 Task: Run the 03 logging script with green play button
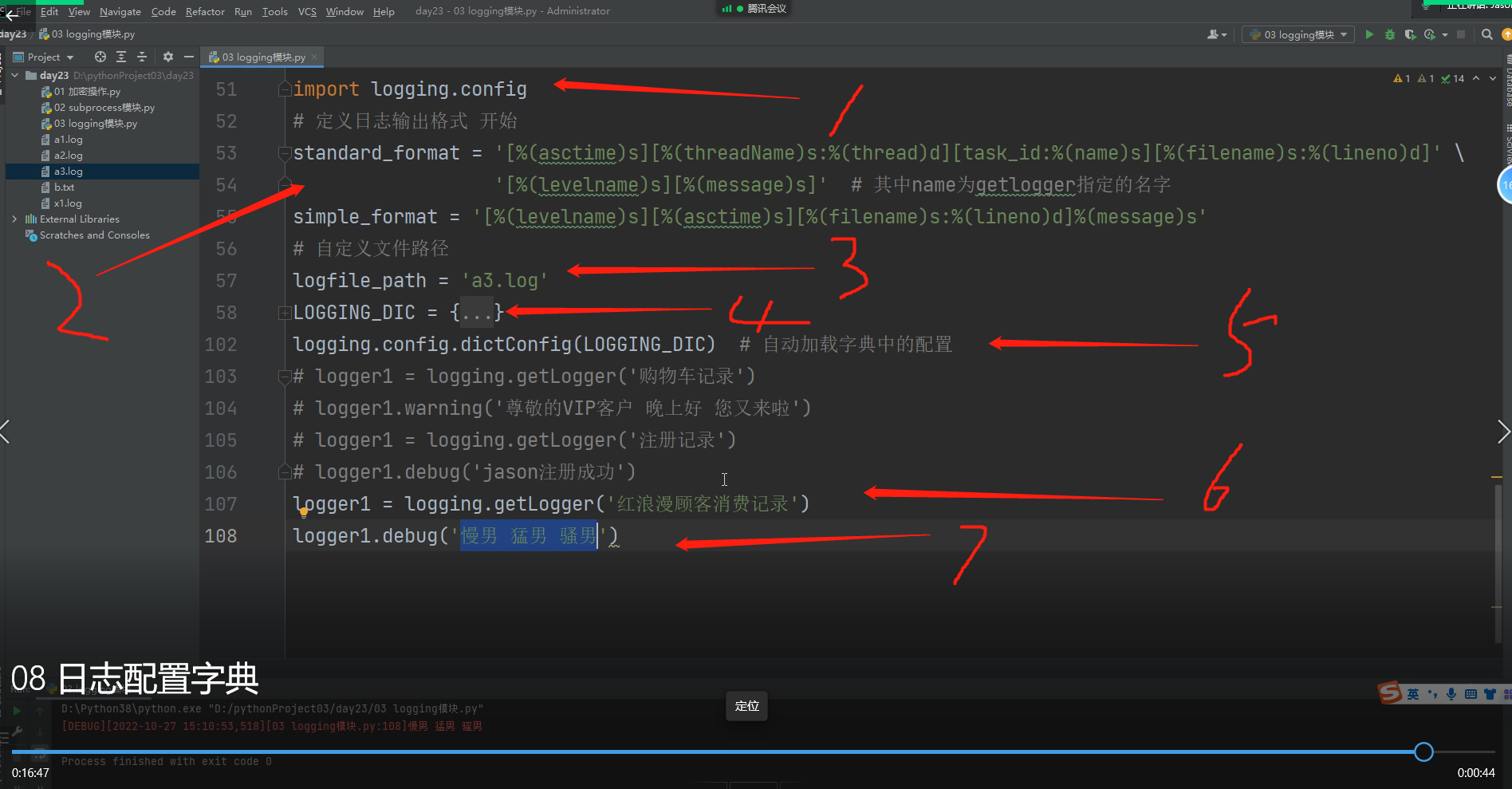1369,34
